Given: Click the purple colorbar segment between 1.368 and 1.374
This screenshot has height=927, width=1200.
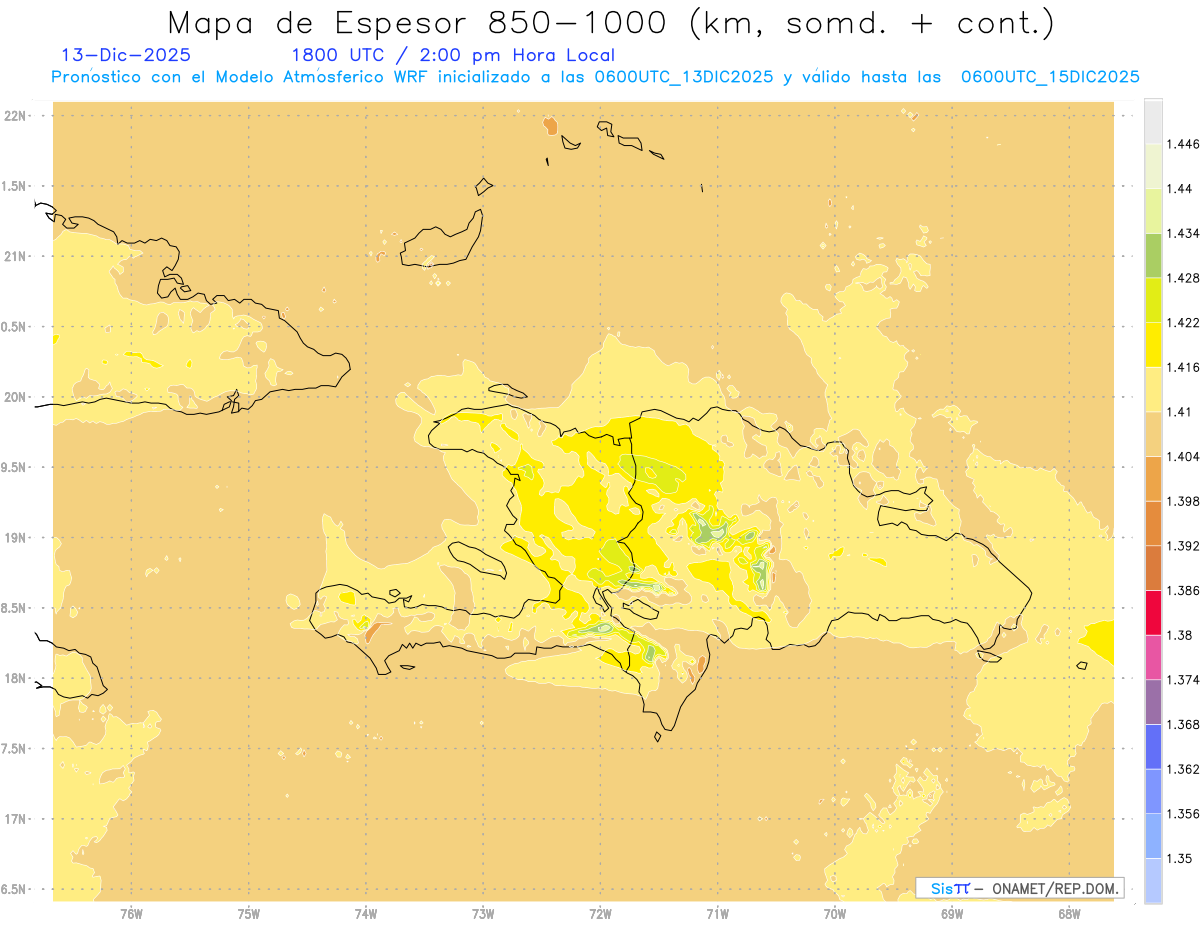Looking at the screenshot, I should pos(1153,701).
